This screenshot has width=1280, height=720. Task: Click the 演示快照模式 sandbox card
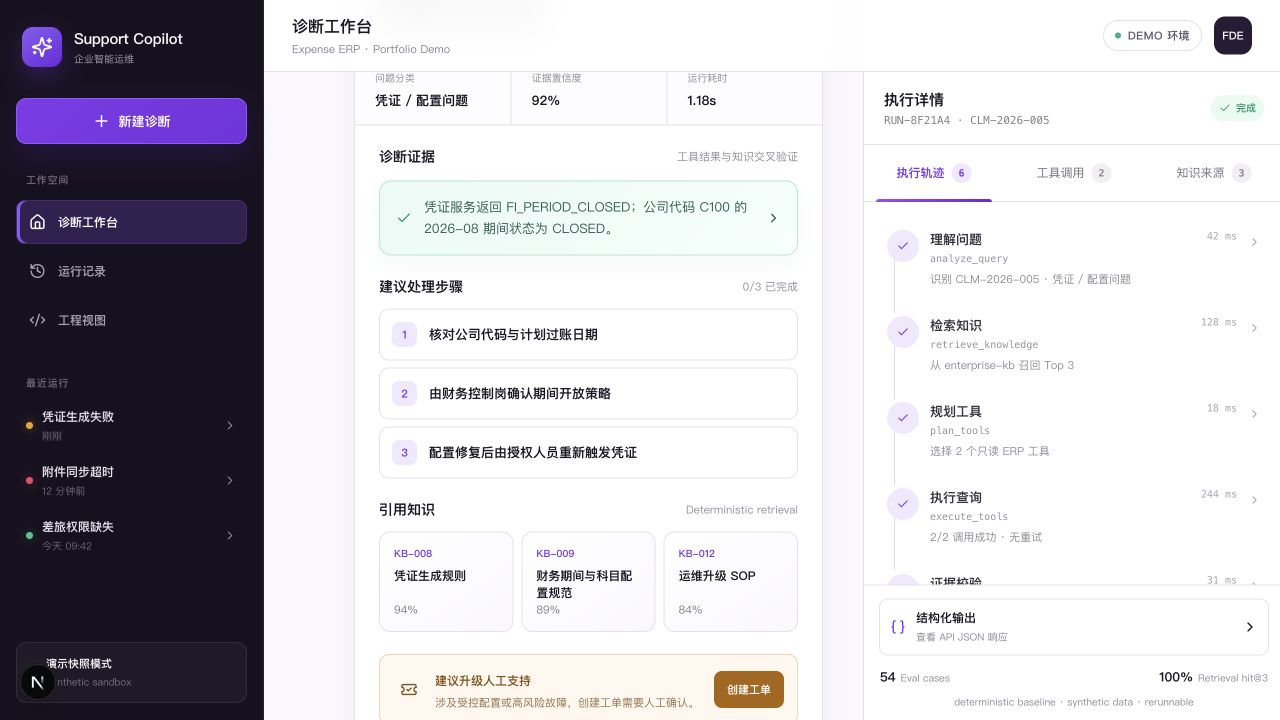[132, 672]
